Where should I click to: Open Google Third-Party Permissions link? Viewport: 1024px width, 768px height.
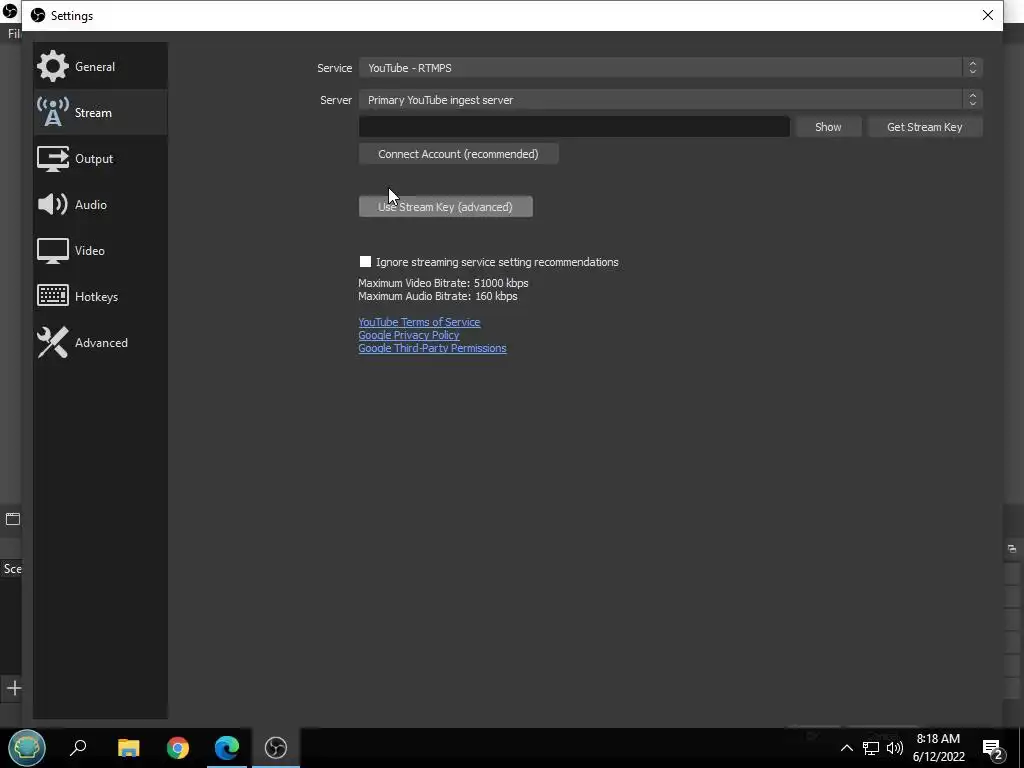tap(432, 348)
